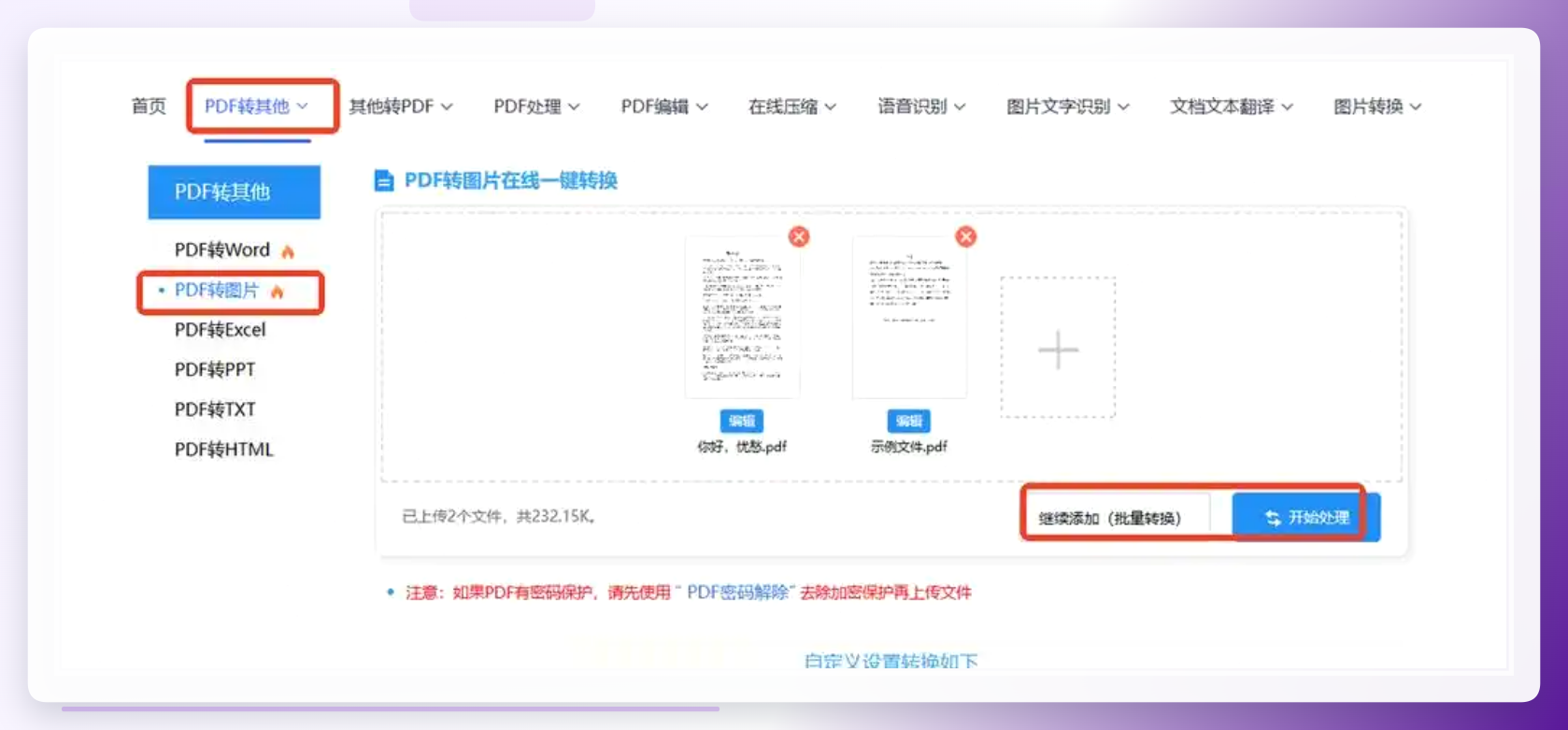Click the flame icon next to PDF转图片

tap(277, 292)
